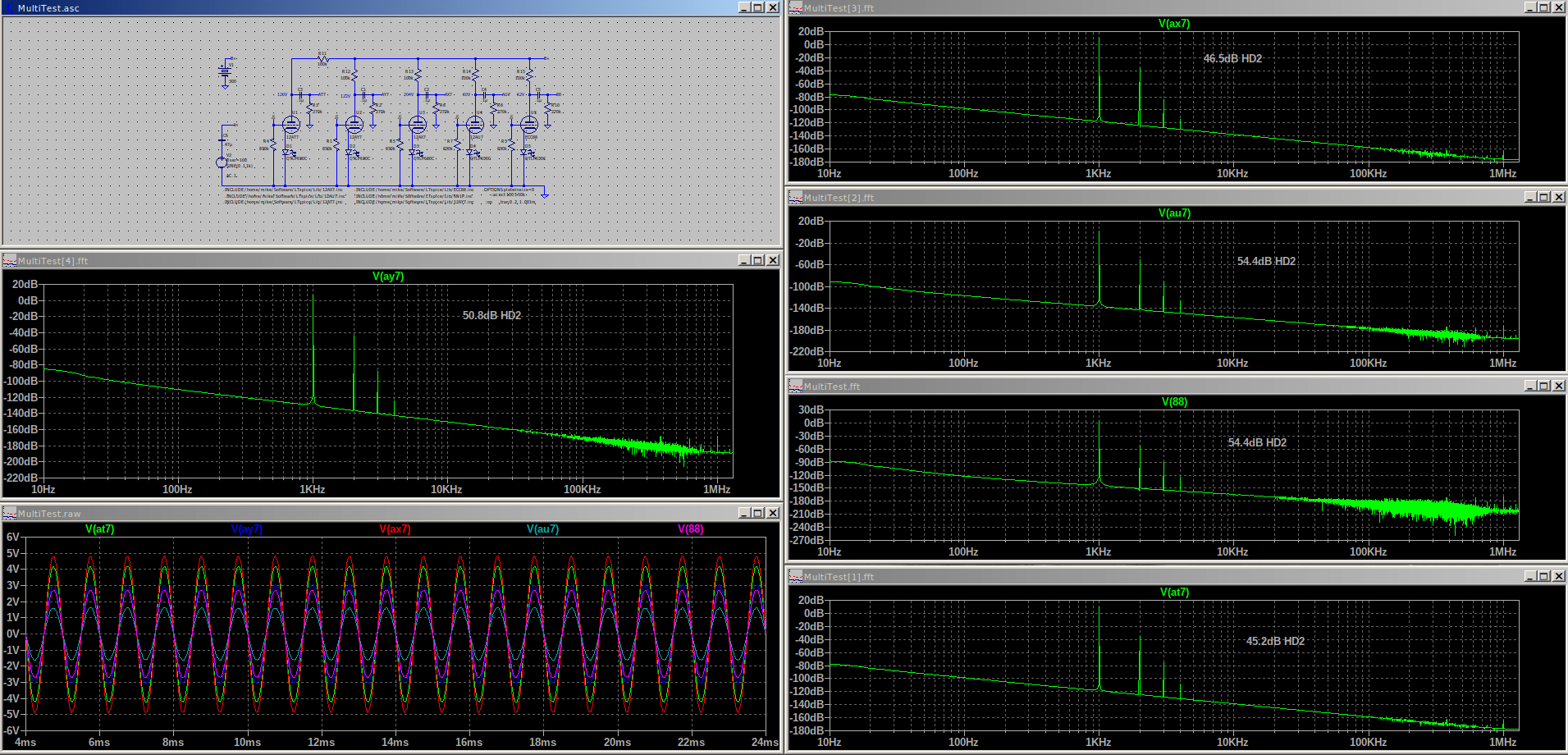This screenshot has width=1568, height=755.
Task: Maximize the MultiTest.raw waveform window
Action: (758, 513)
